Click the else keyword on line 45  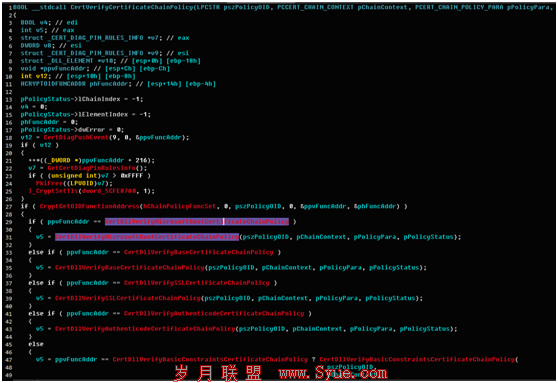[x=36, y=344]
